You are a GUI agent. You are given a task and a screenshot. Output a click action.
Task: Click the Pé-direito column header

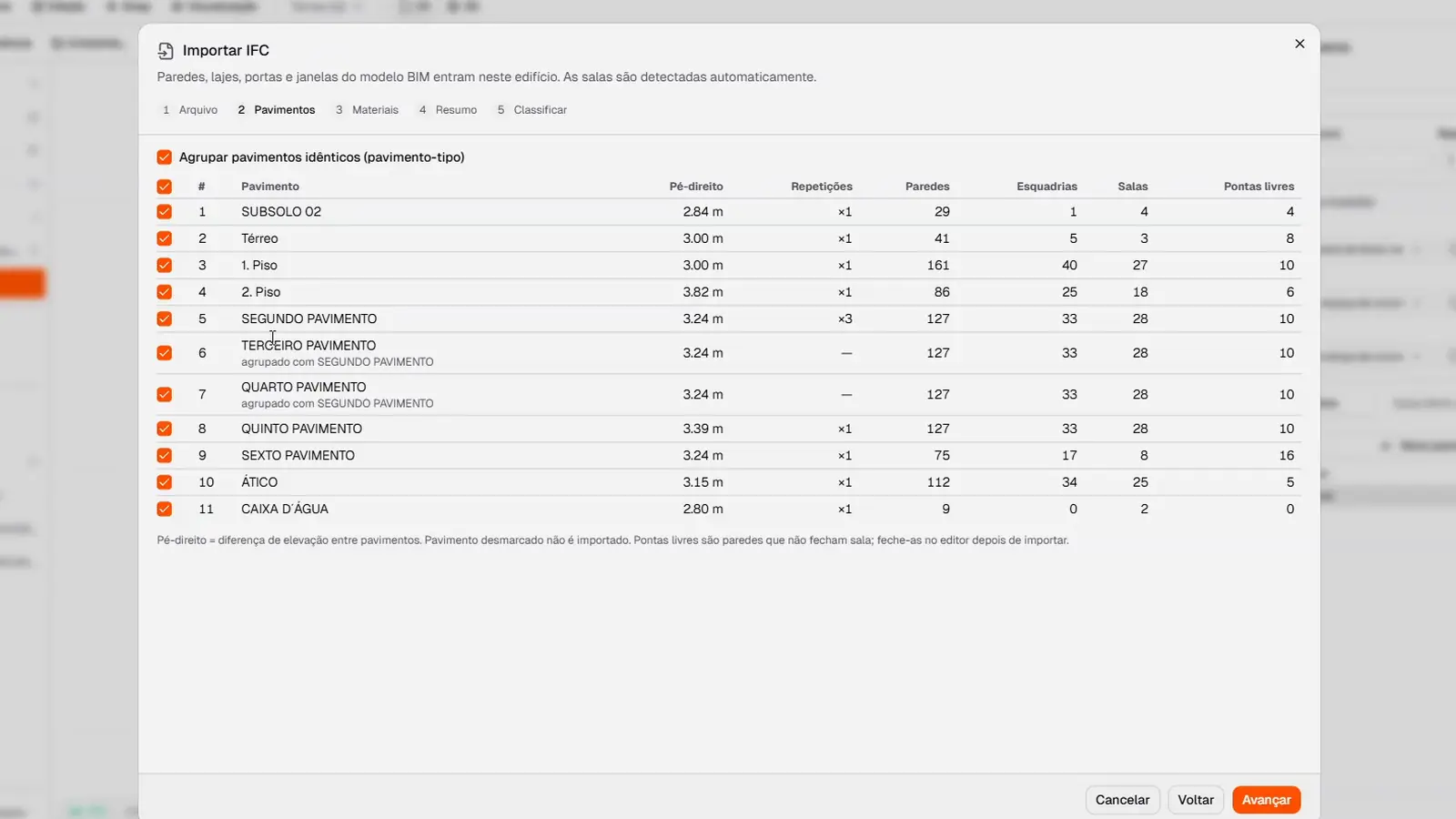pos(696,187)
